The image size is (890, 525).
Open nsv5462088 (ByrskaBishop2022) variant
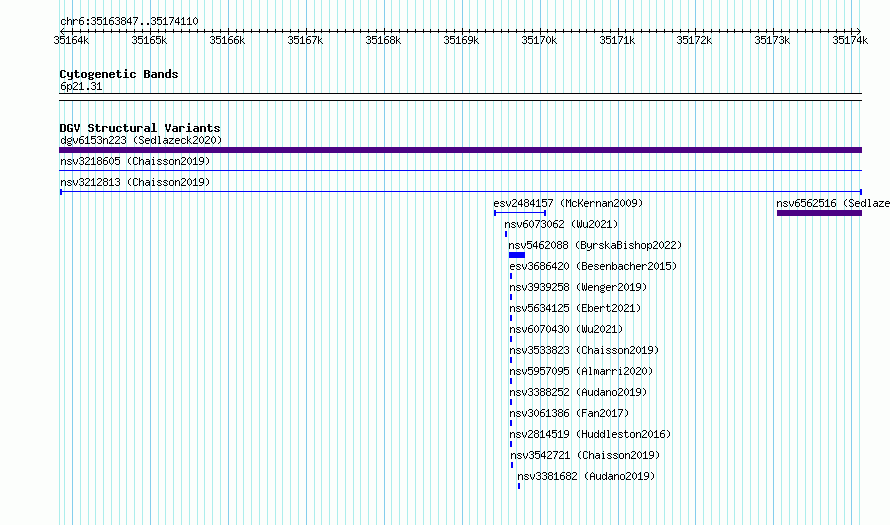(x=595, y=245)
